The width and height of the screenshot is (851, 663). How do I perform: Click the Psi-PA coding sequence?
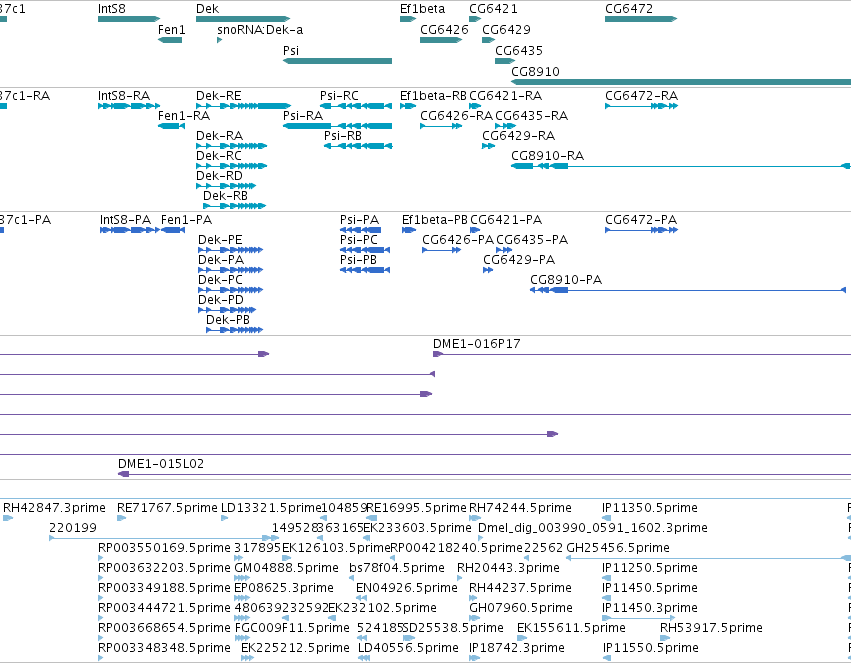[x=360, y=230]
